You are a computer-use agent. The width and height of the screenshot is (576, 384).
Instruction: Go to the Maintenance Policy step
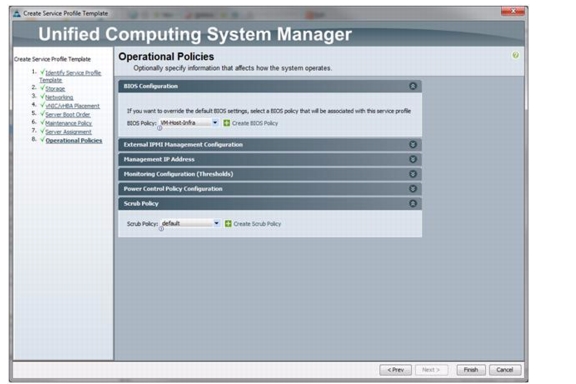(68, 123)
